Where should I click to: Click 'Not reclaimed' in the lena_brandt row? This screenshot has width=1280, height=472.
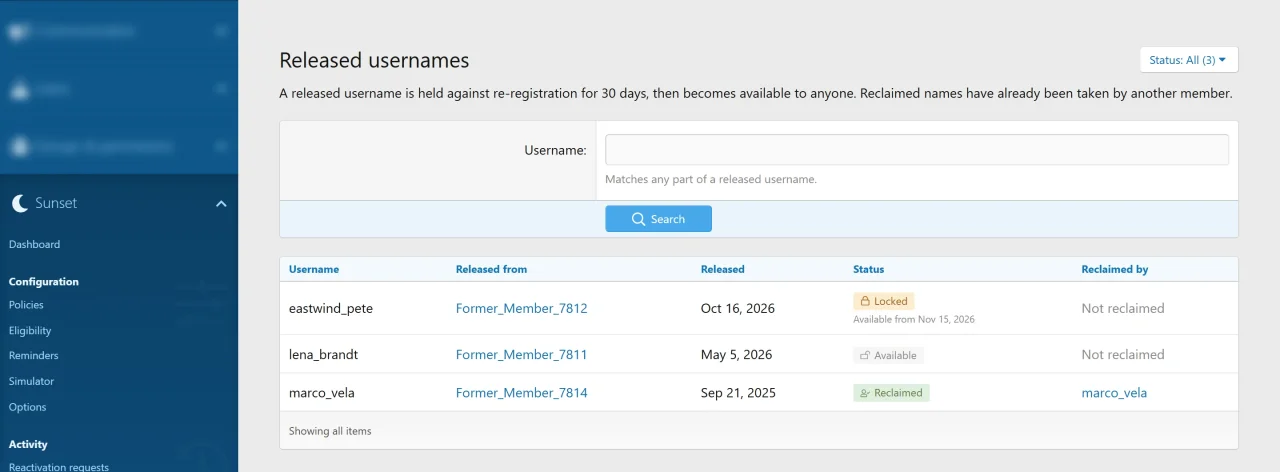tap(1123, 354)
